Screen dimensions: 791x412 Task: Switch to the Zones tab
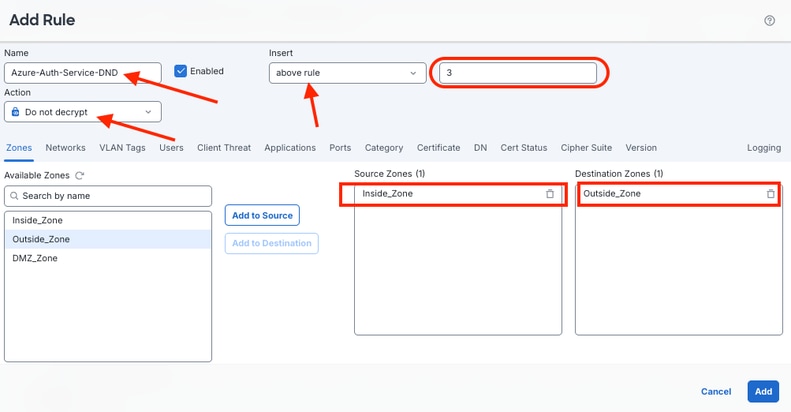pos(19,148)
